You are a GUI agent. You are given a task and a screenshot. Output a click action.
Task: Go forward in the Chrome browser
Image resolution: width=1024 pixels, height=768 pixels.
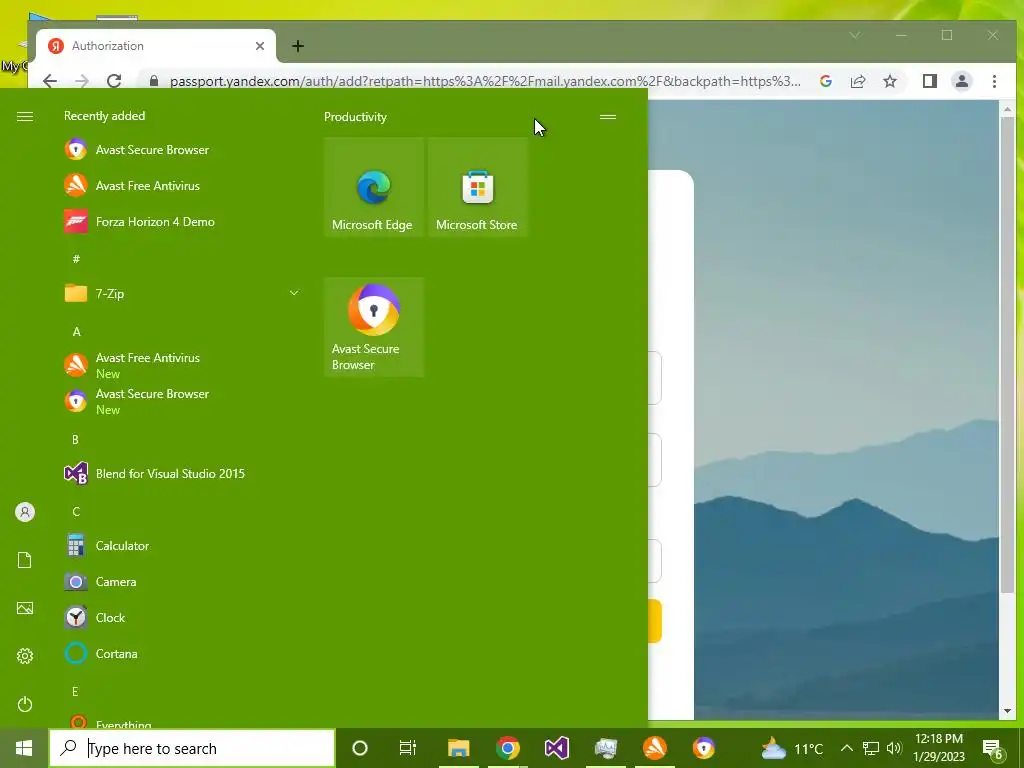(x=82, y=81)
